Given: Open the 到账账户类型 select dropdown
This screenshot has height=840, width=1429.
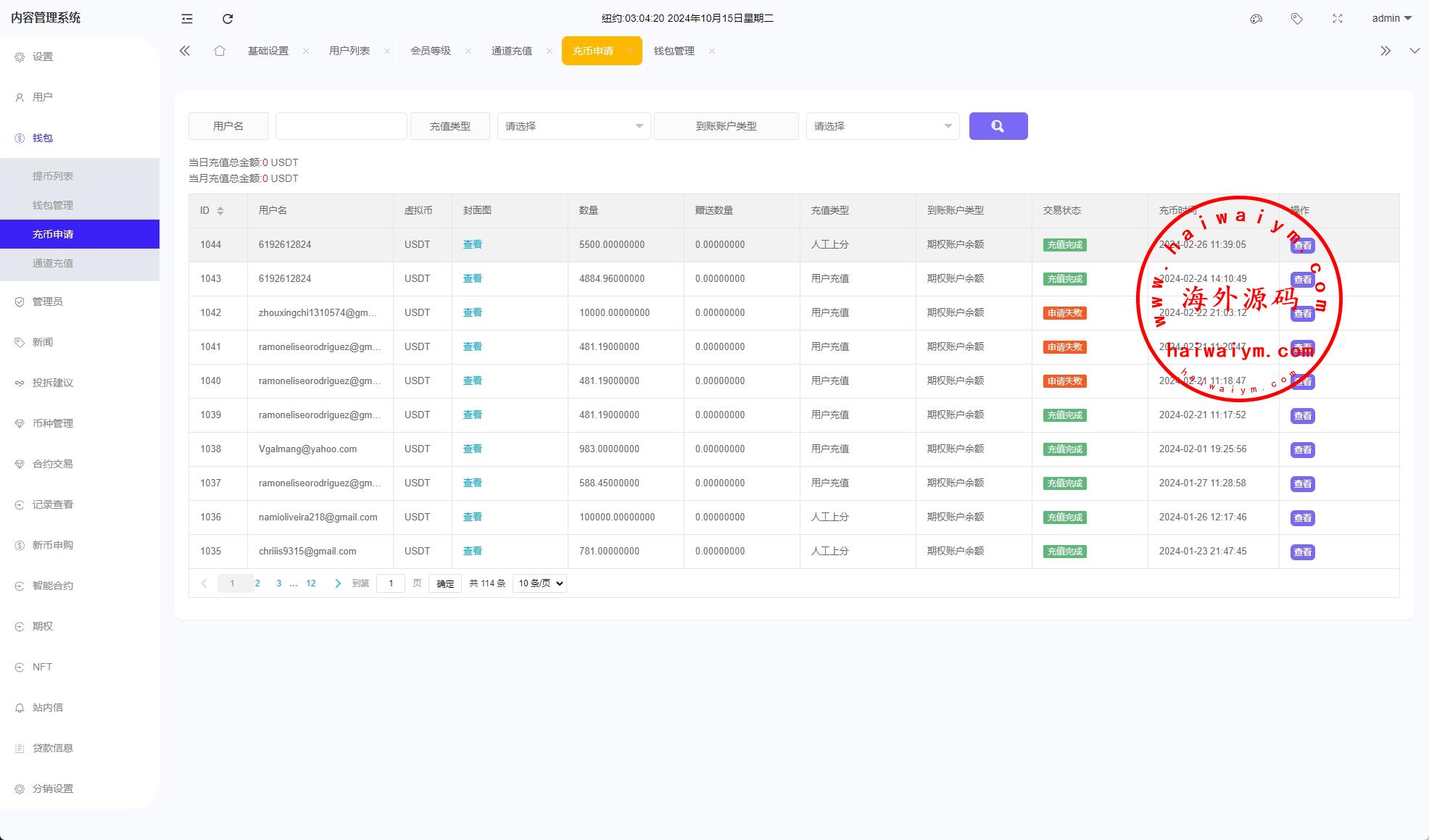Looking at the screenshot, I should tap(882, 126).
